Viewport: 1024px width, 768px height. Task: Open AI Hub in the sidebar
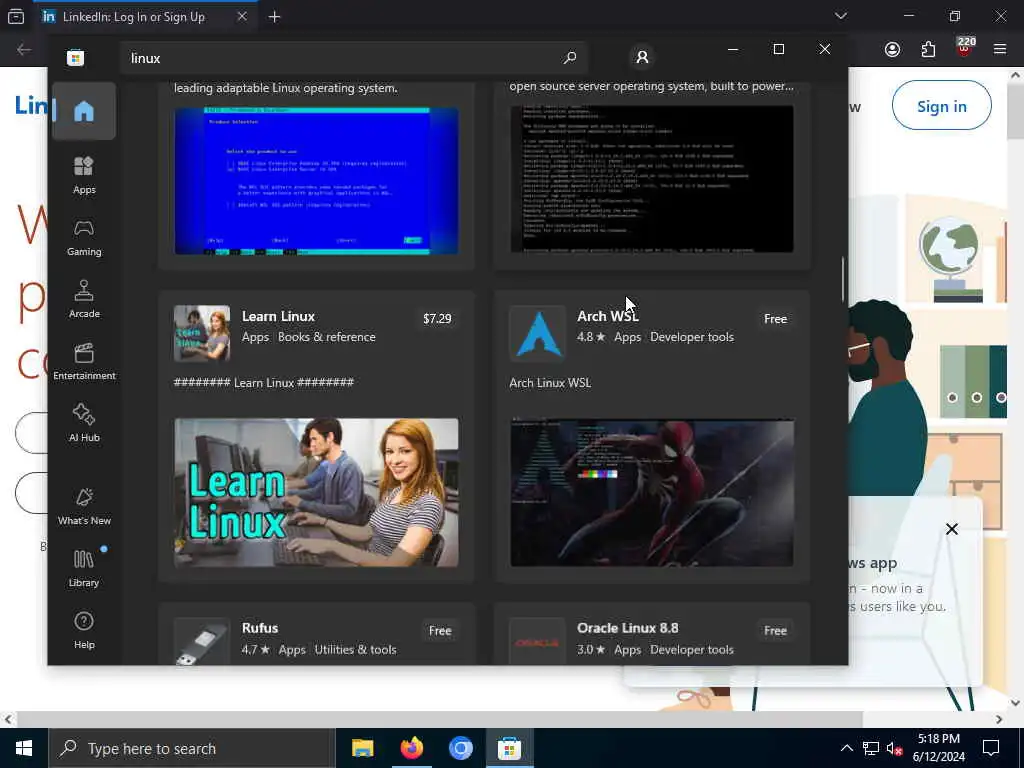(84, 423)
